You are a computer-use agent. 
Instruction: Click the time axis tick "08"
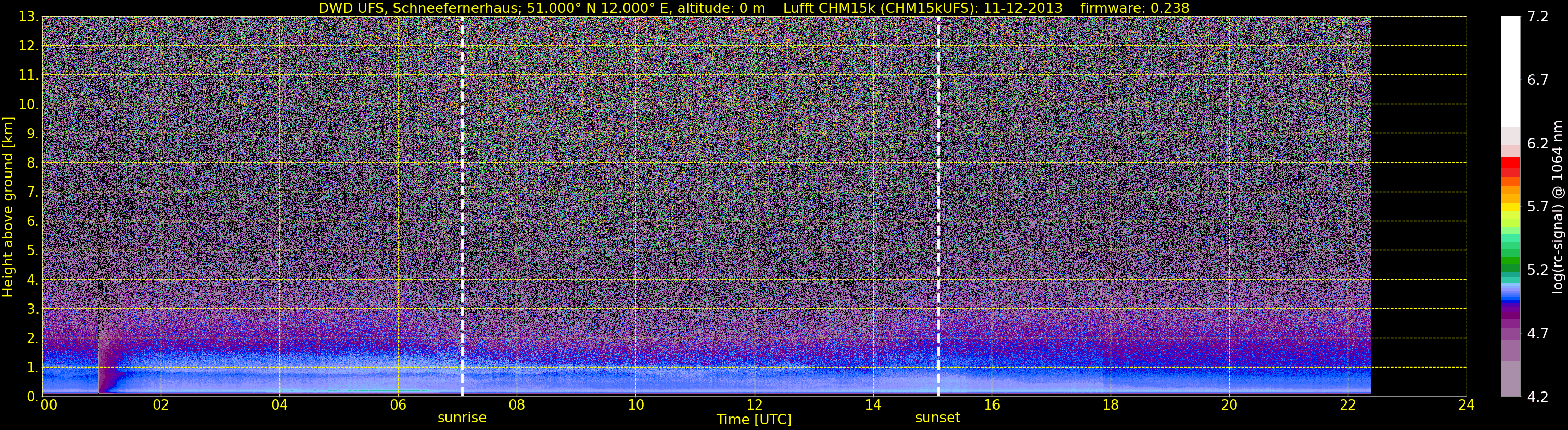click(517, 406)
